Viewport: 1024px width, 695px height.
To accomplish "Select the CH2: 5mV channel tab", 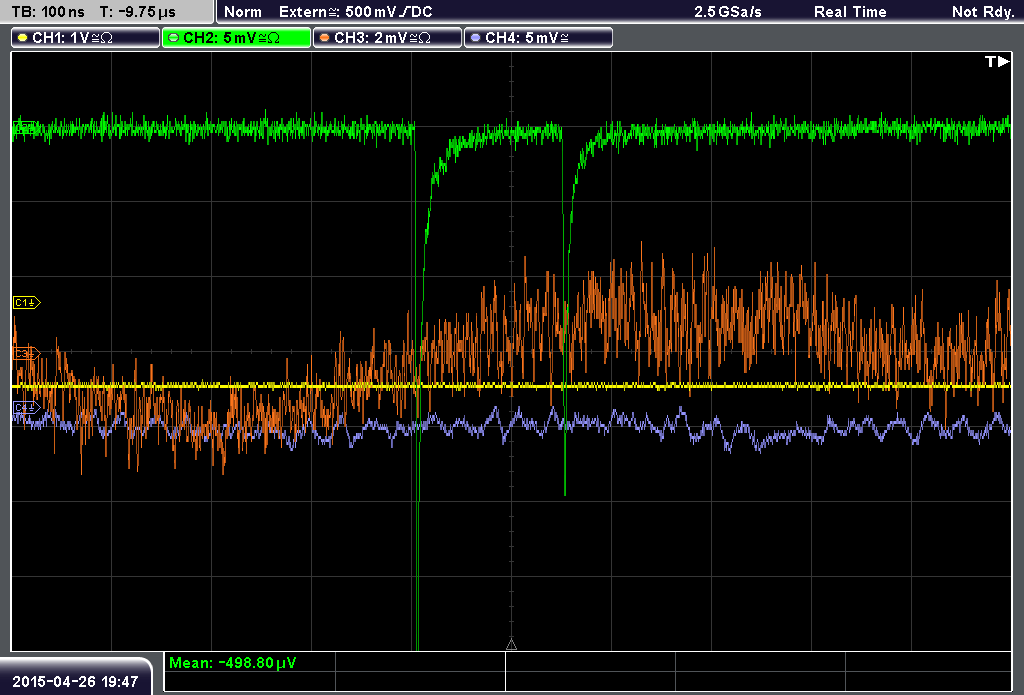I will coord(236,38).
